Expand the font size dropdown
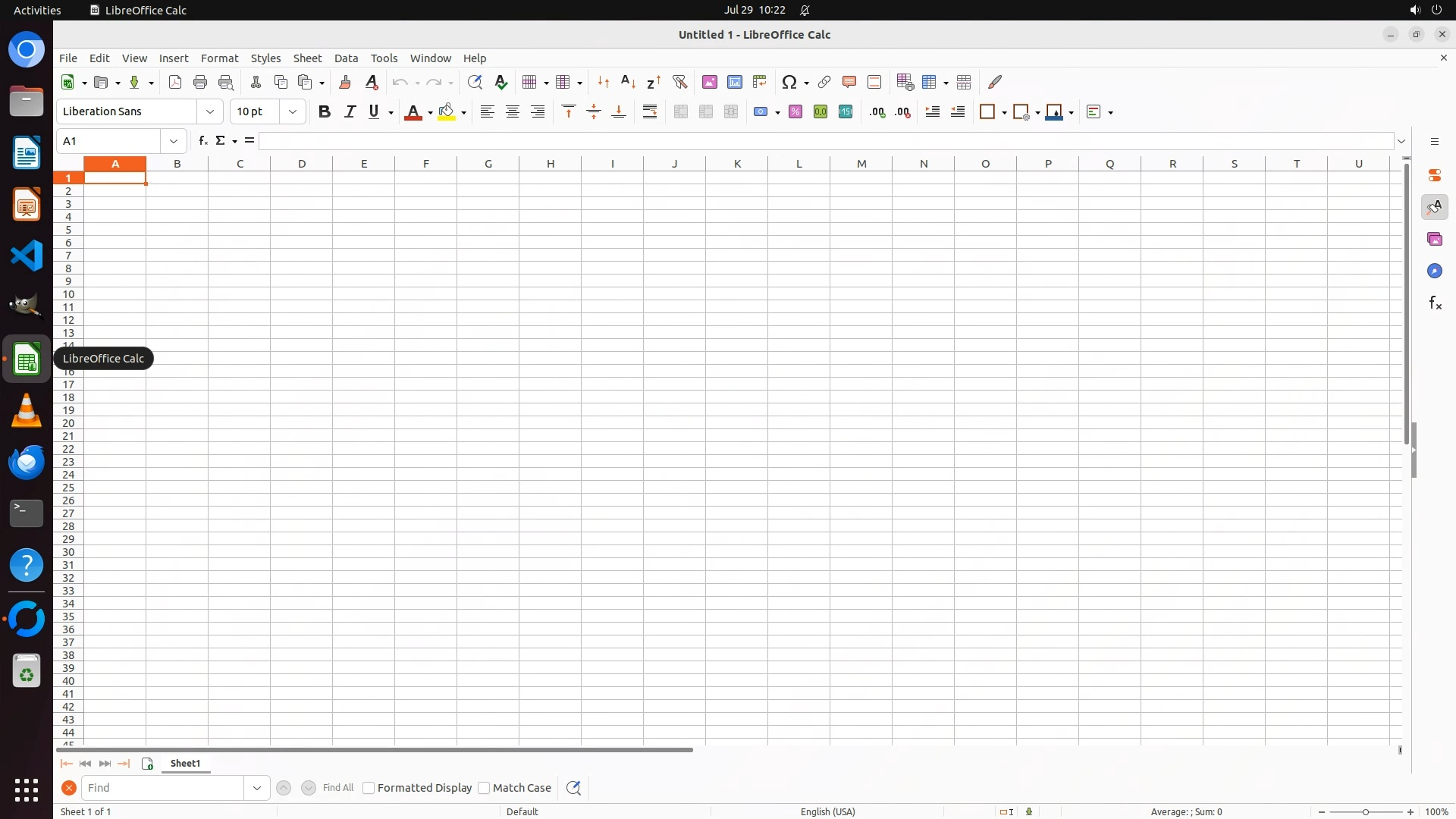The width and height of the screenshot is (1456, 819). [293, 111]
